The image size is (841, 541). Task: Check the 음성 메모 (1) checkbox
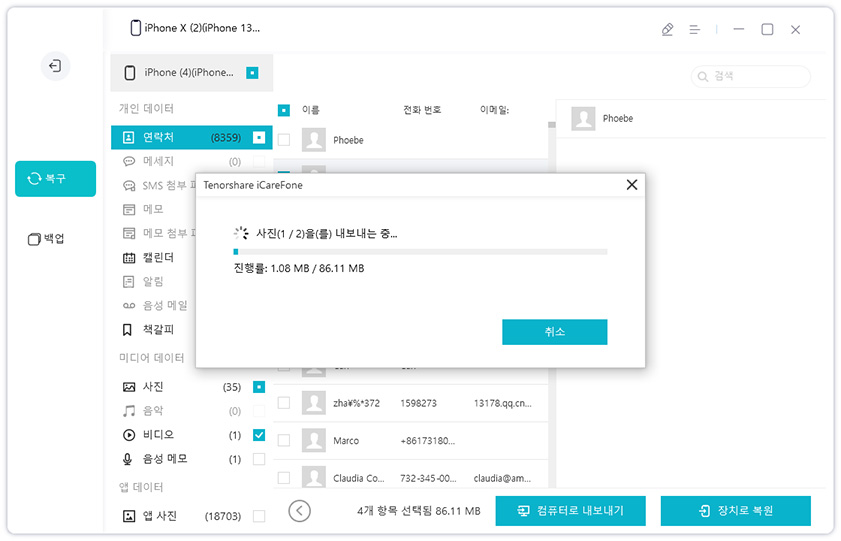(x=259, y=459)
